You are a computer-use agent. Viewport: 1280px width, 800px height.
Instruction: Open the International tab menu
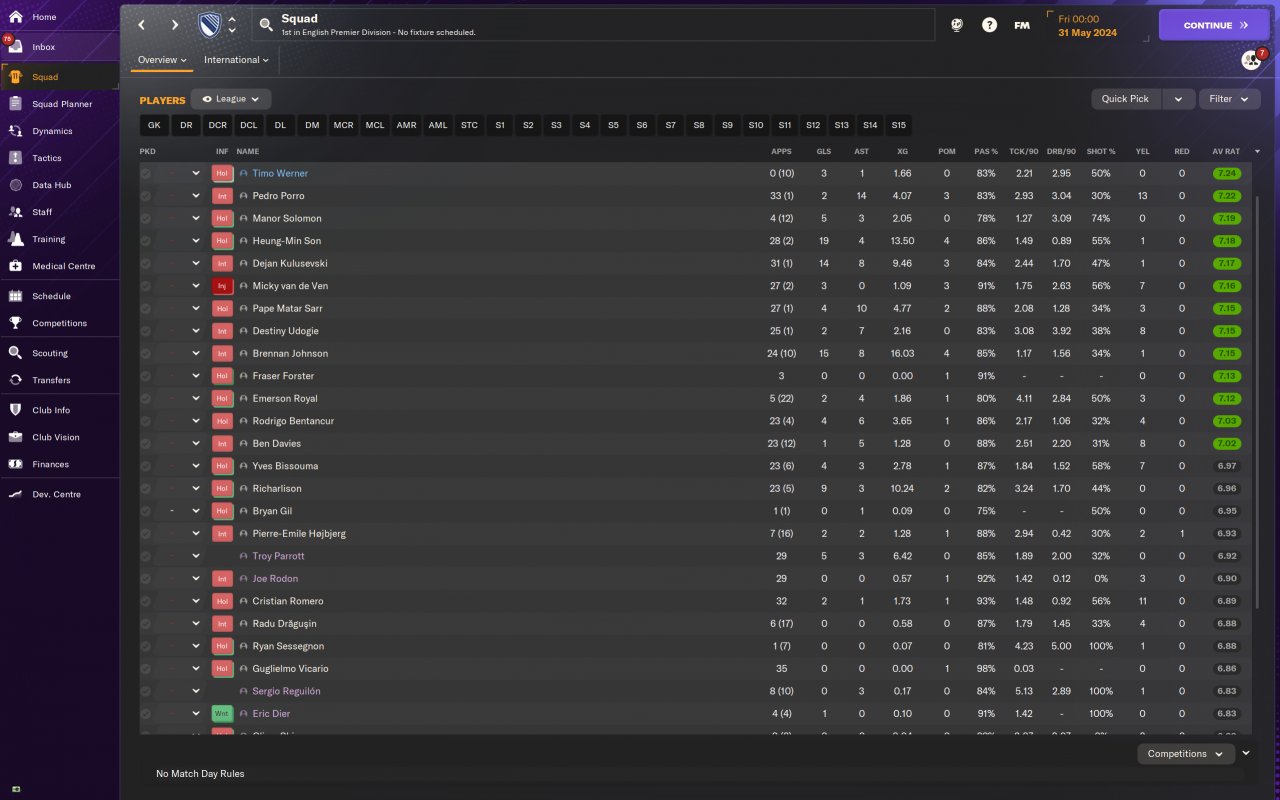(236, 60)
